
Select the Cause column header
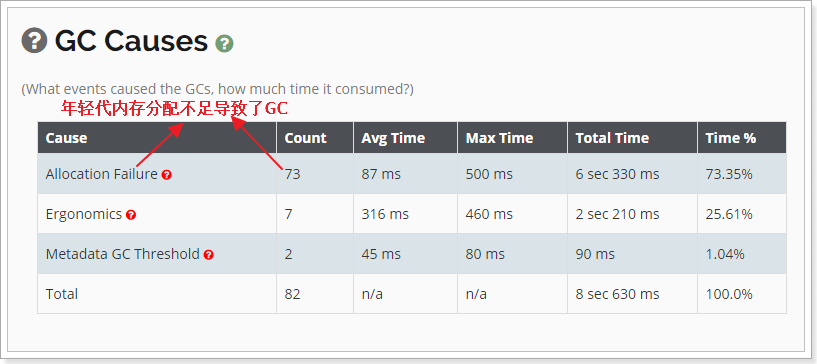tap(66, 138)
